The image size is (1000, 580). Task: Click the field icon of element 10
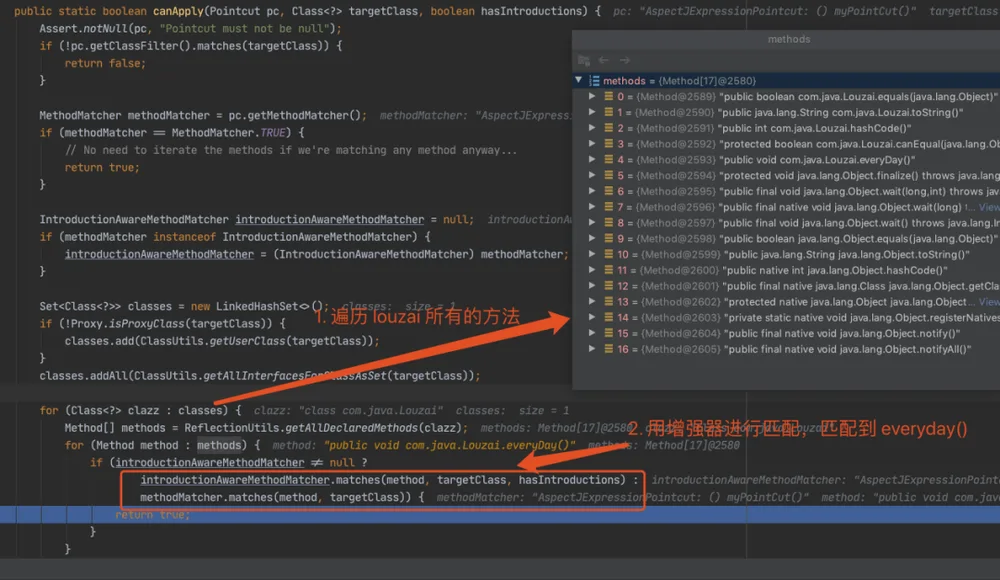(x=608, y=254)
